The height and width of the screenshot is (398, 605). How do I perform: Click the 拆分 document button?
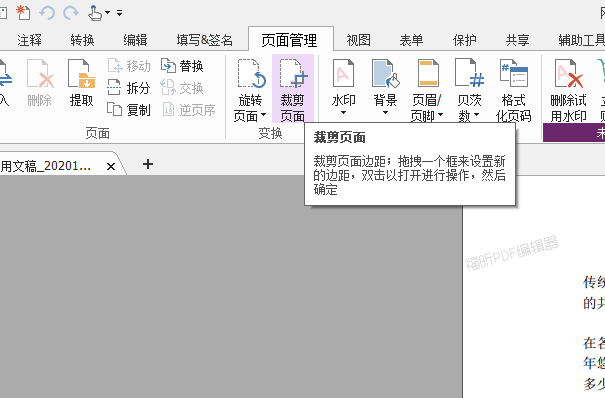pyautogui.click(x=129, y=88)
